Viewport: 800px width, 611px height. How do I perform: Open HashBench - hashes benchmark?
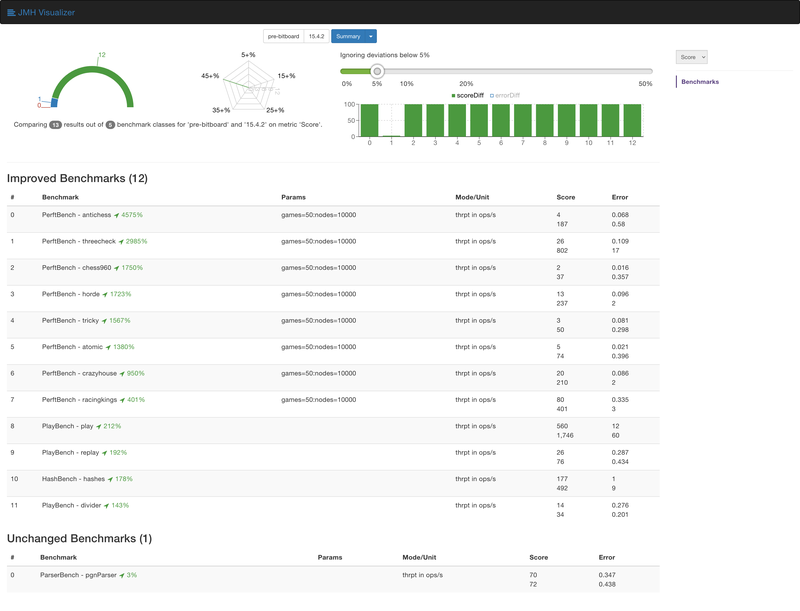pyautogui.click(x=73, y=479)
